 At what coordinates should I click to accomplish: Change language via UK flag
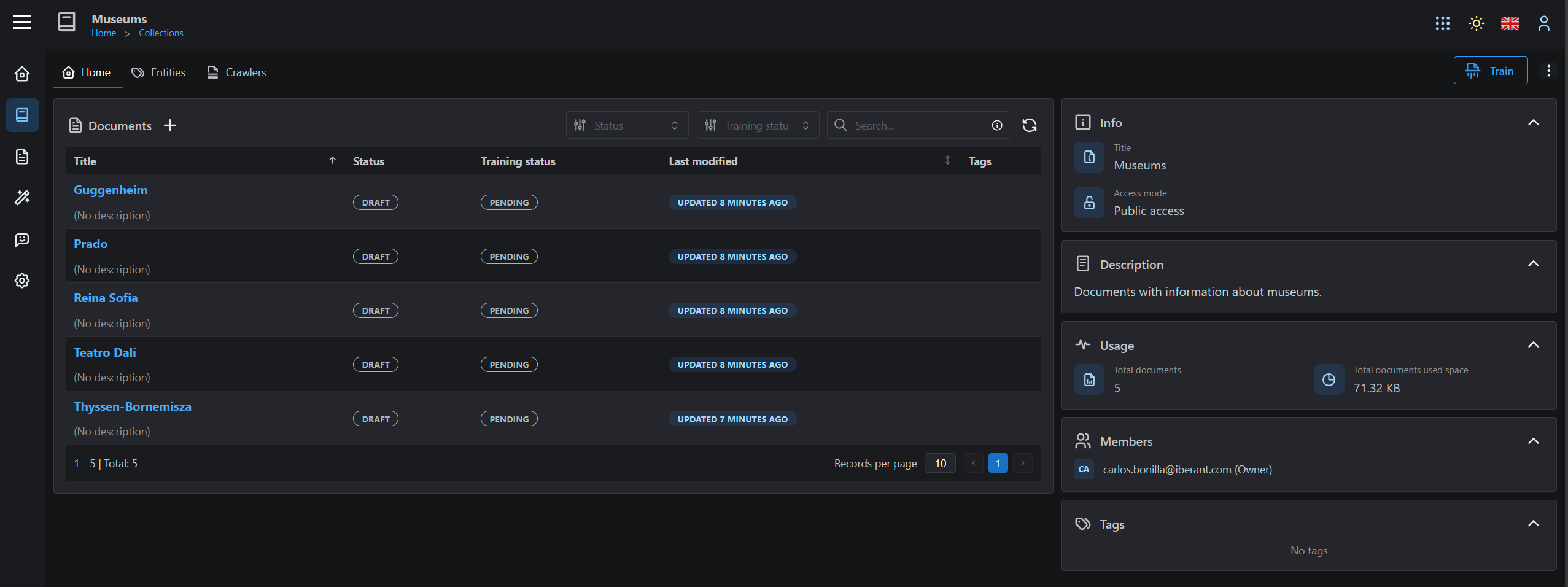pos(1510,23)
